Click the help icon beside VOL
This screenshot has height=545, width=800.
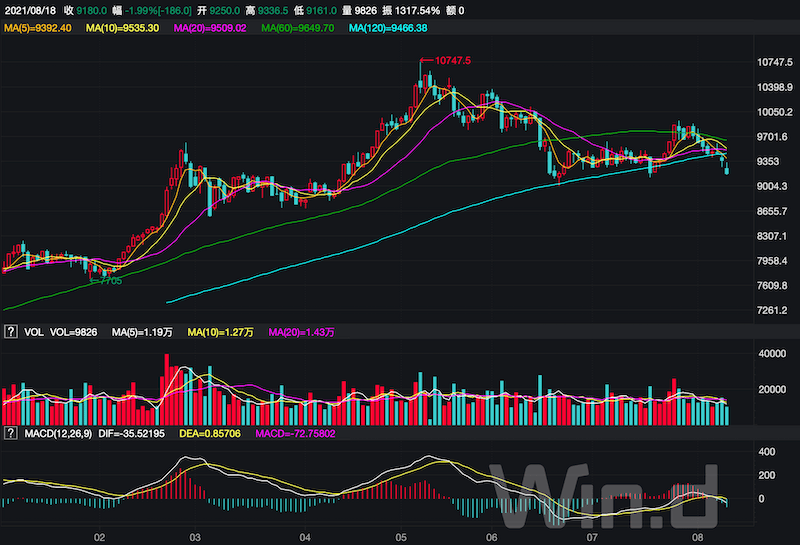coord(10,331)
